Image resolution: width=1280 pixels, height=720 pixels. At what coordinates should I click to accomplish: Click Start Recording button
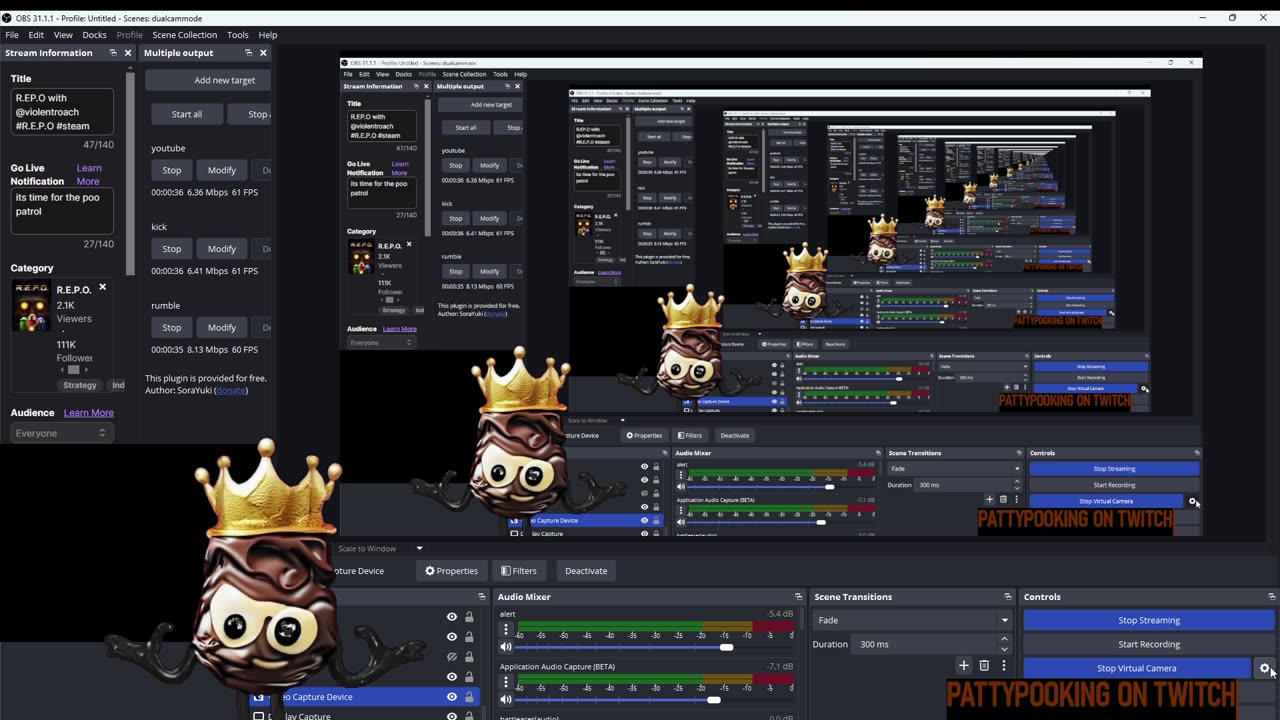coord(1149,644)
